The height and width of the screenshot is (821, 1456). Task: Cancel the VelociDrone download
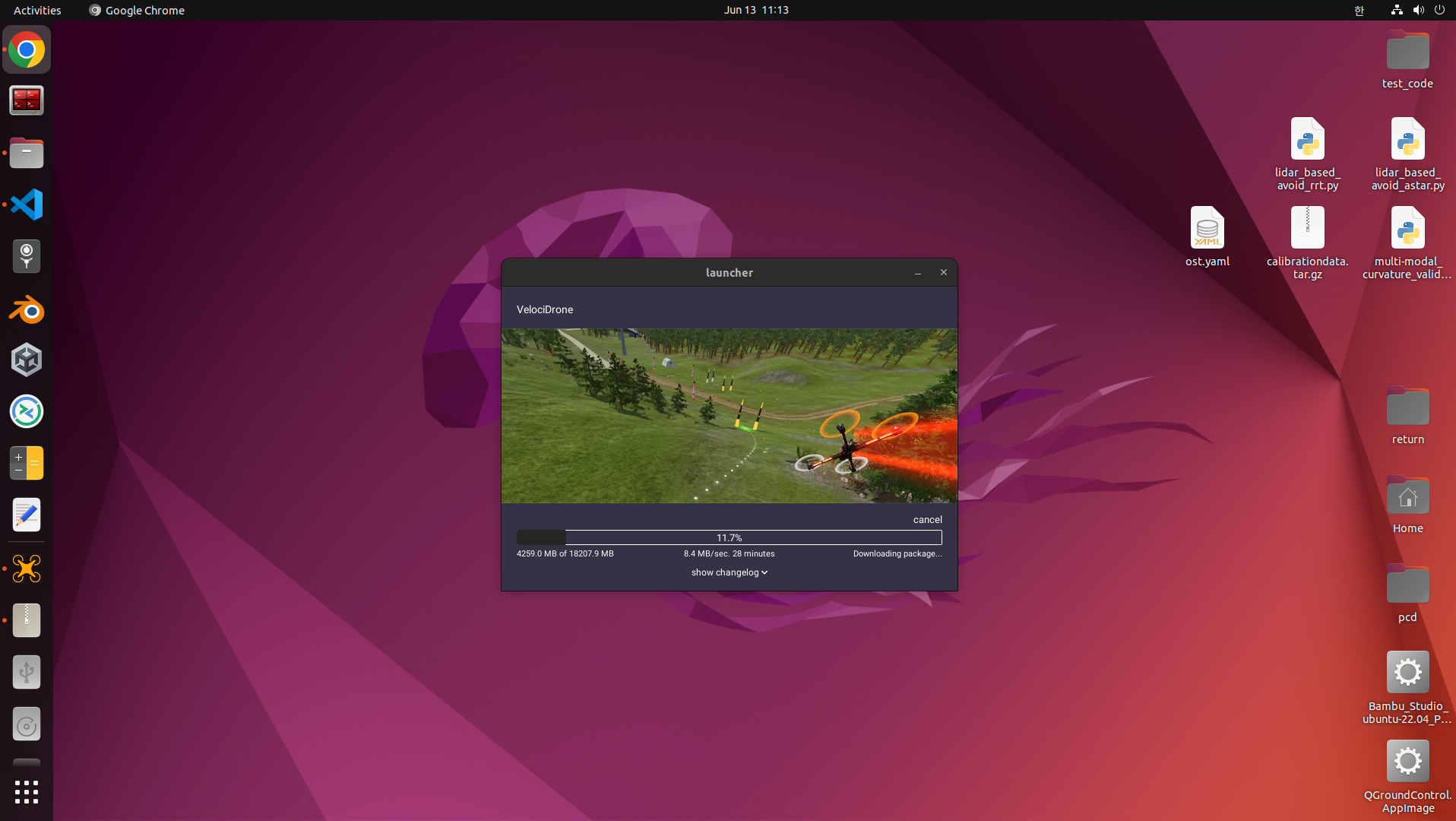pos(927,519)
